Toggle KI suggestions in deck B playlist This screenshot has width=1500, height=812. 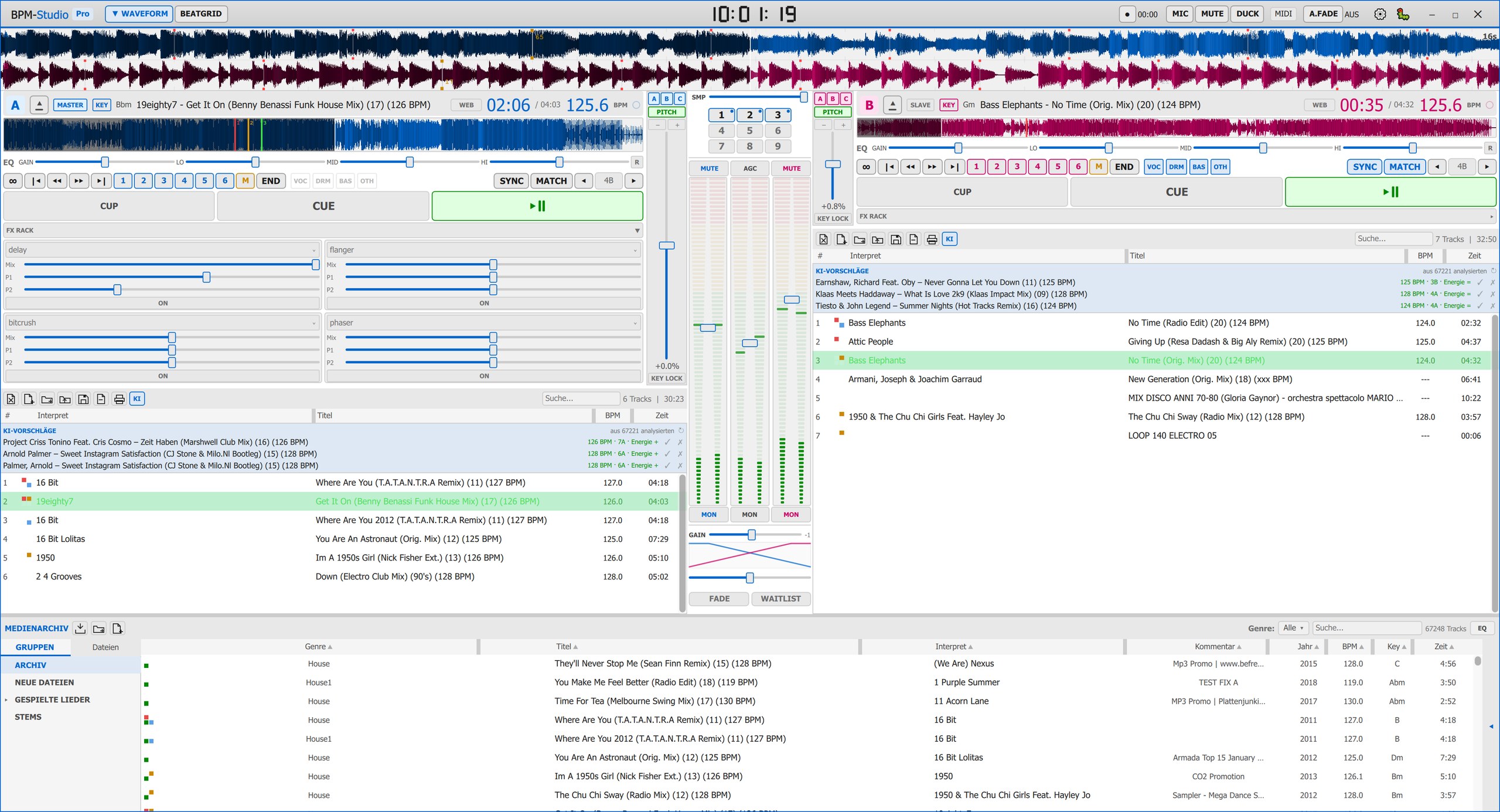coord(949,239)
